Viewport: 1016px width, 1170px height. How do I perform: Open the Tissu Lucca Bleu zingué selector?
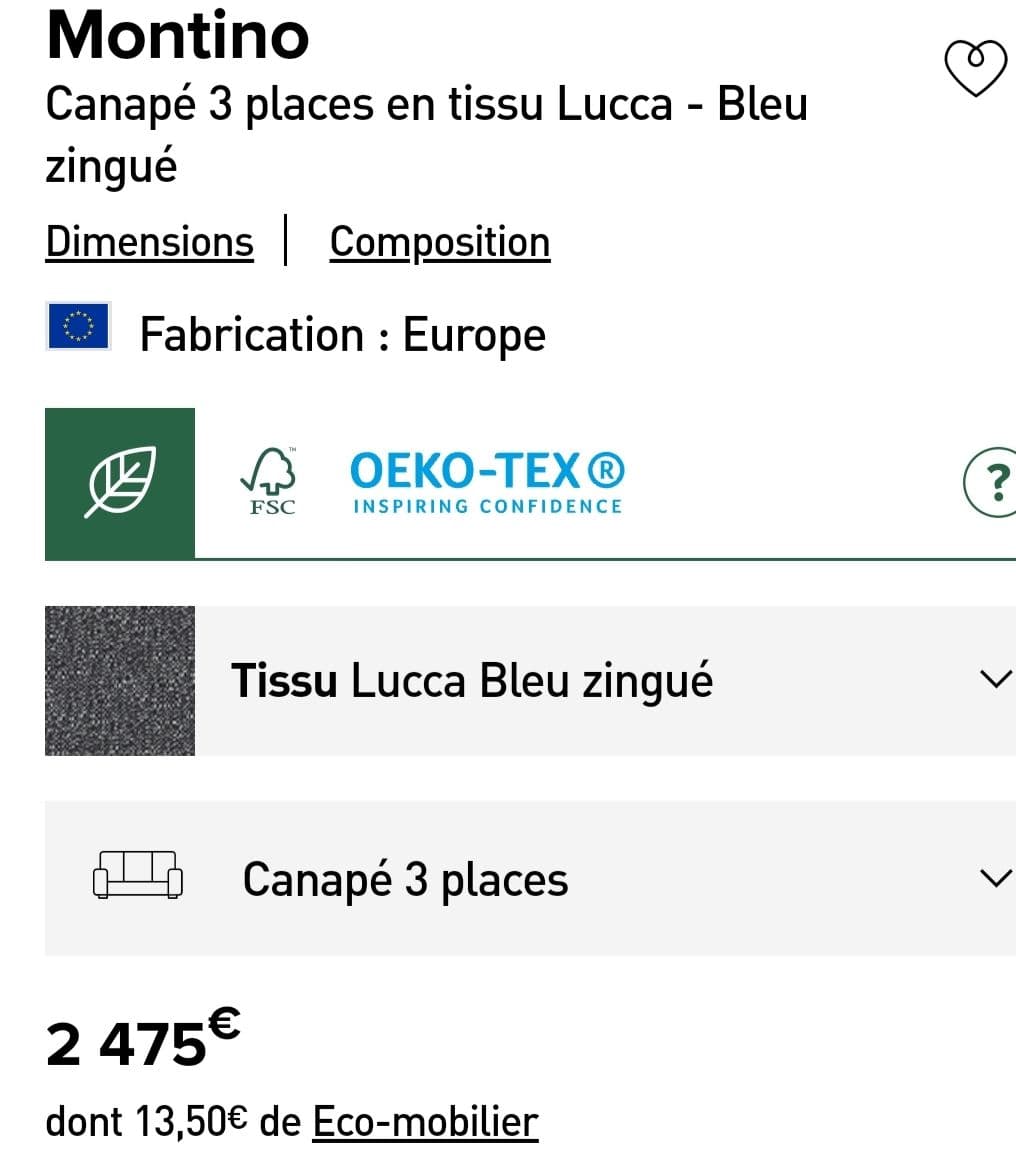(472, 681)
